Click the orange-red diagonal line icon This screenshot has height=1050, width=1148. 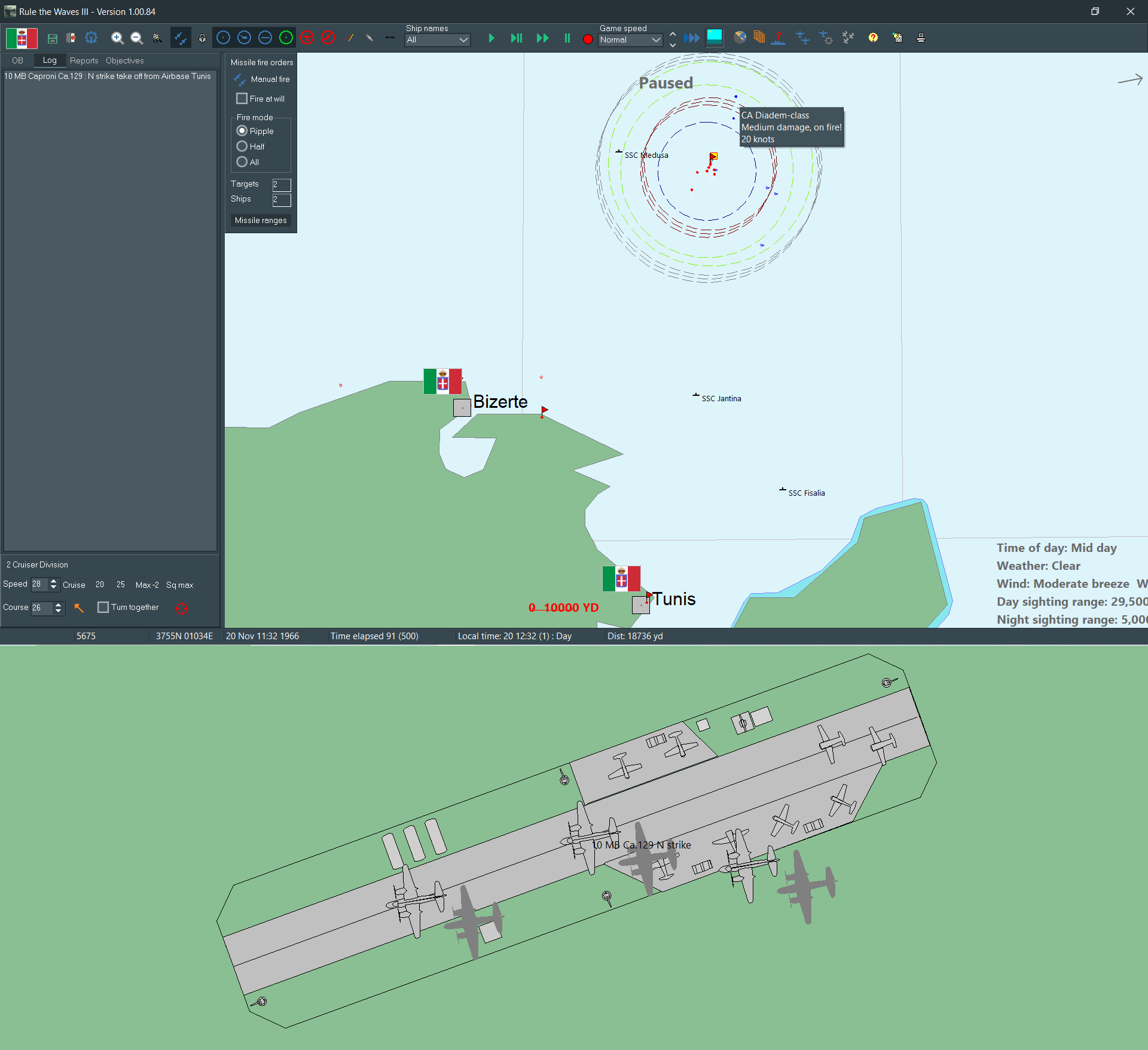(x=350, y=38)
